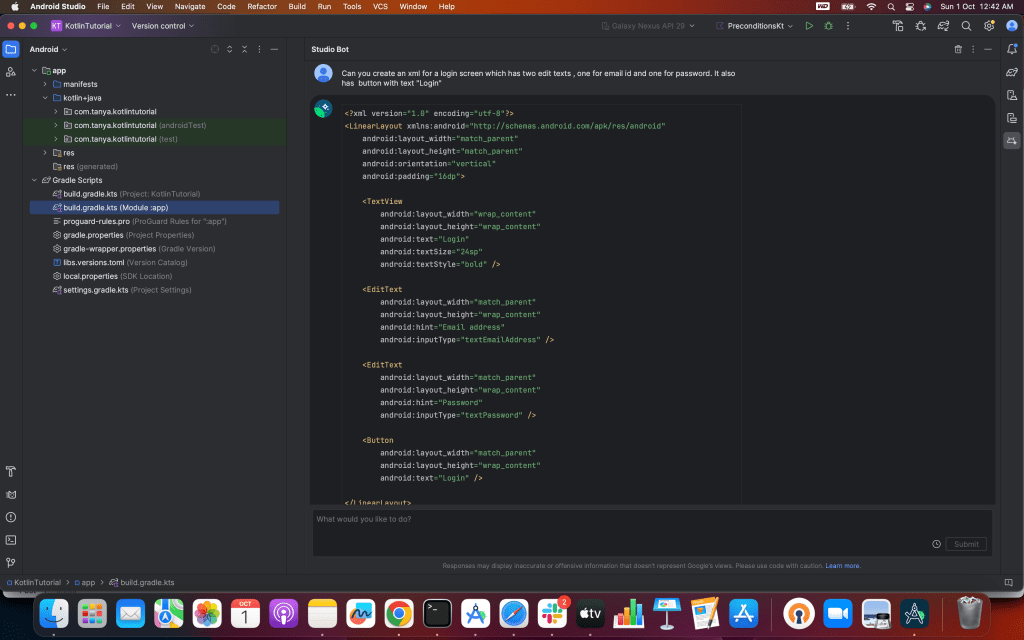Open the Terminal tool window
This screenshot has width=1024, height=640.
tap(11, 540)
